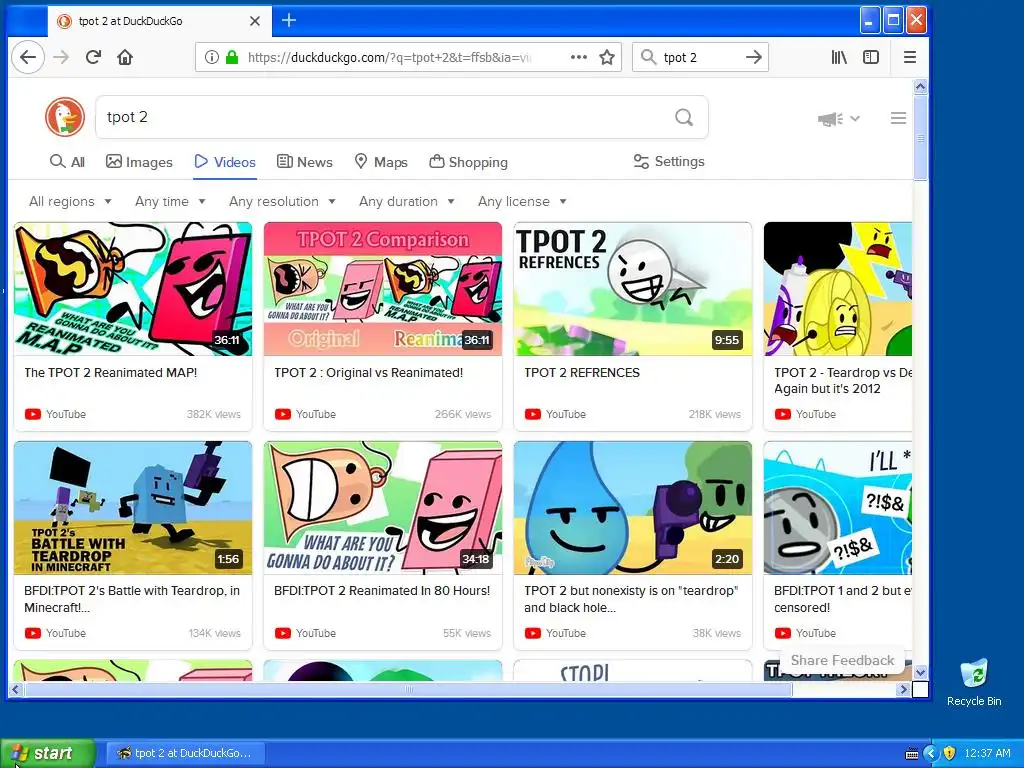Click the green padlock security icon
This screenshot has height=768, width=1024.
[232, 57]
